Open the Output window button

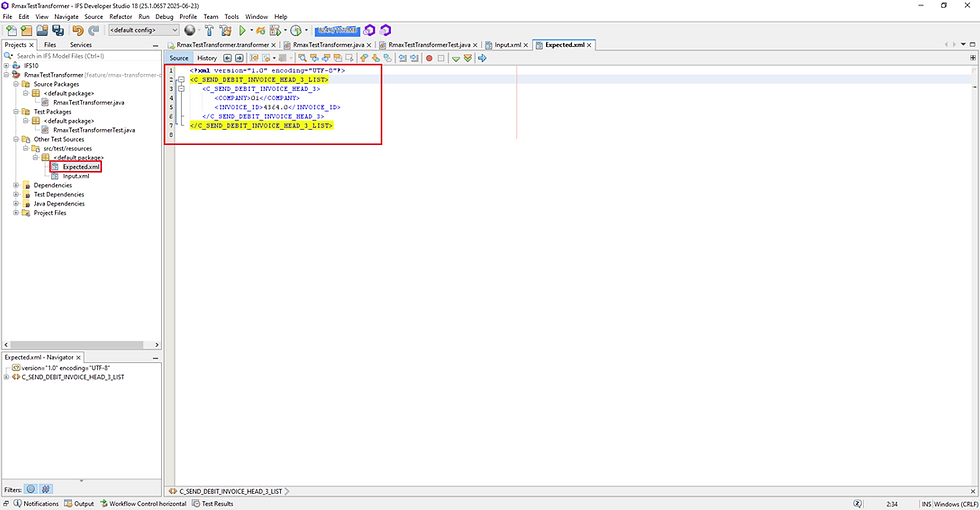[79, 504]
